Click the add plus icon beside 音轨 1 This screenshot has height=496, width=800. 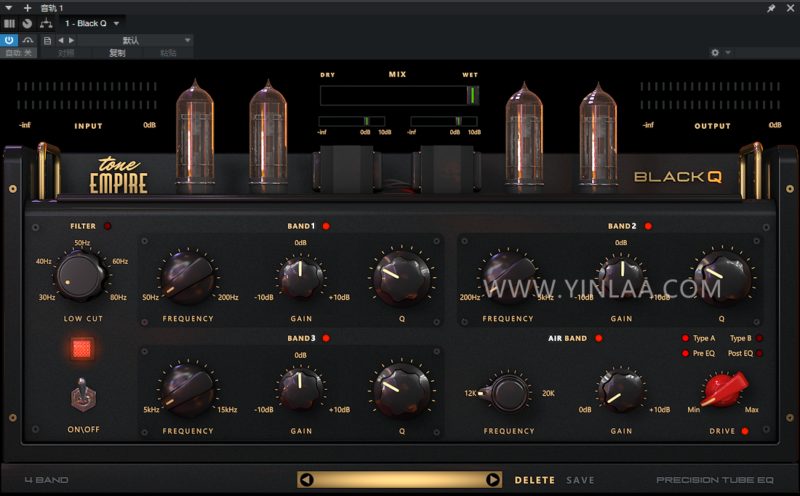click(x=27, y=8)
